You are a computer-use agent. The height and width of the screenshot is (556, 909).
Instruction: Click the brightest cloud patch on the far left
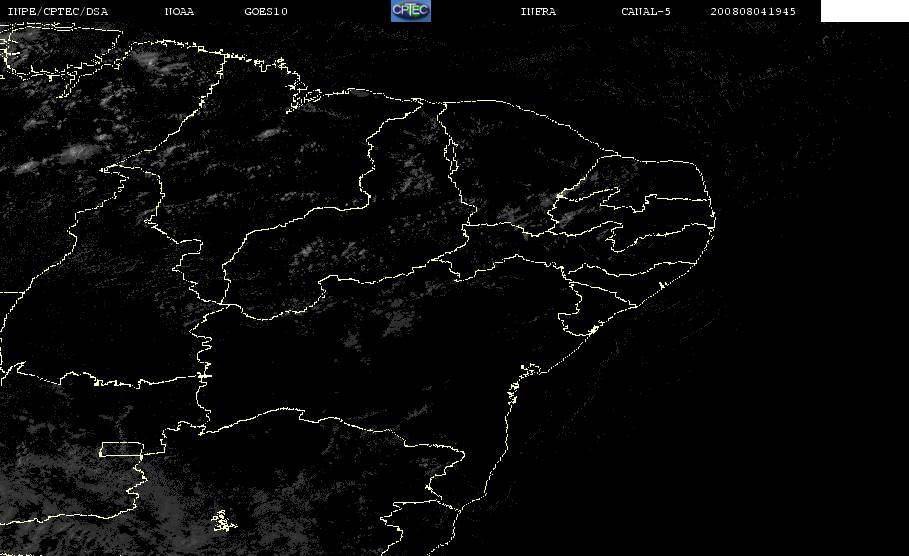(79, 153)
